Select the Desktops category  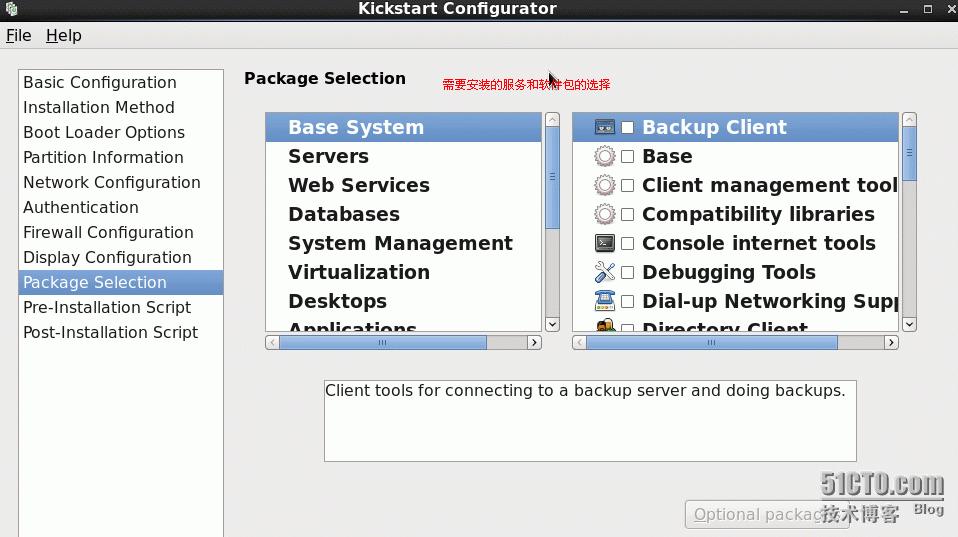(x=403, y=301)
